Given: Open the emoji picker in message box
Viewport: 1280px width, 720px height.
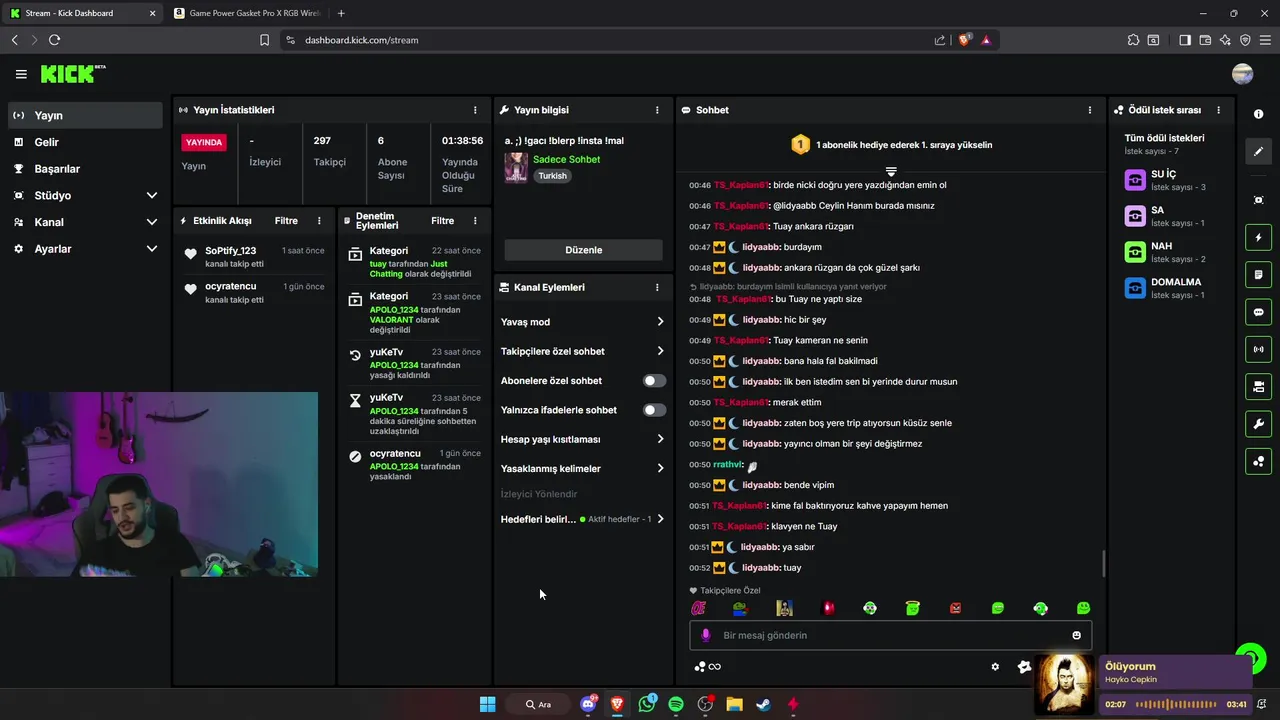Looking at the screenshot, I should (1076, 635).
